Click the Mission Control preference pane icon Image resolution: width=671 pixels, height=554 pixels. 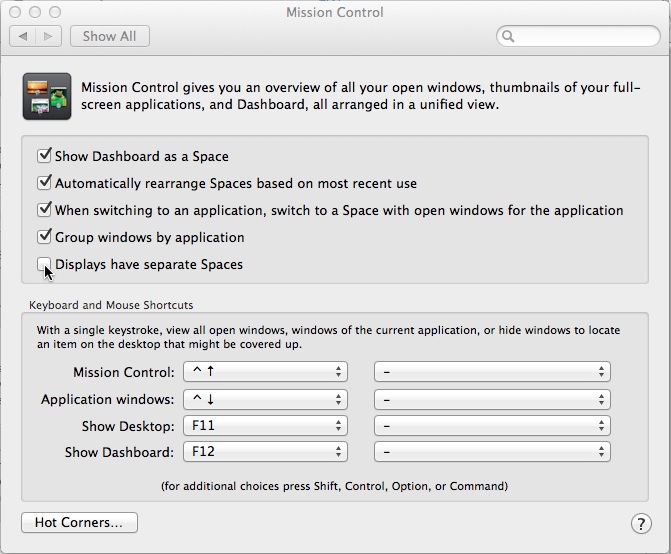[x=47, y=96]
